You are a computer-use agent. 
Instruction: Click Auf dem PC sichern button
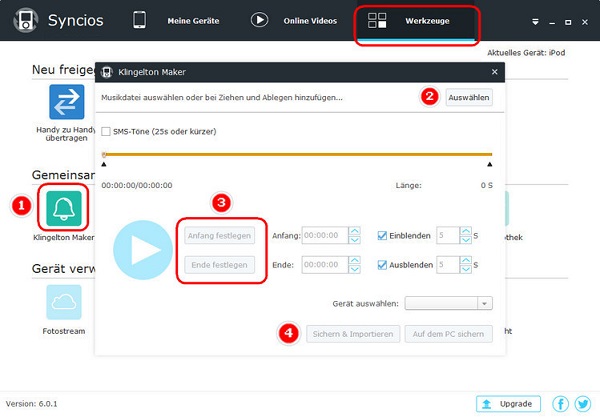point(448,334)
